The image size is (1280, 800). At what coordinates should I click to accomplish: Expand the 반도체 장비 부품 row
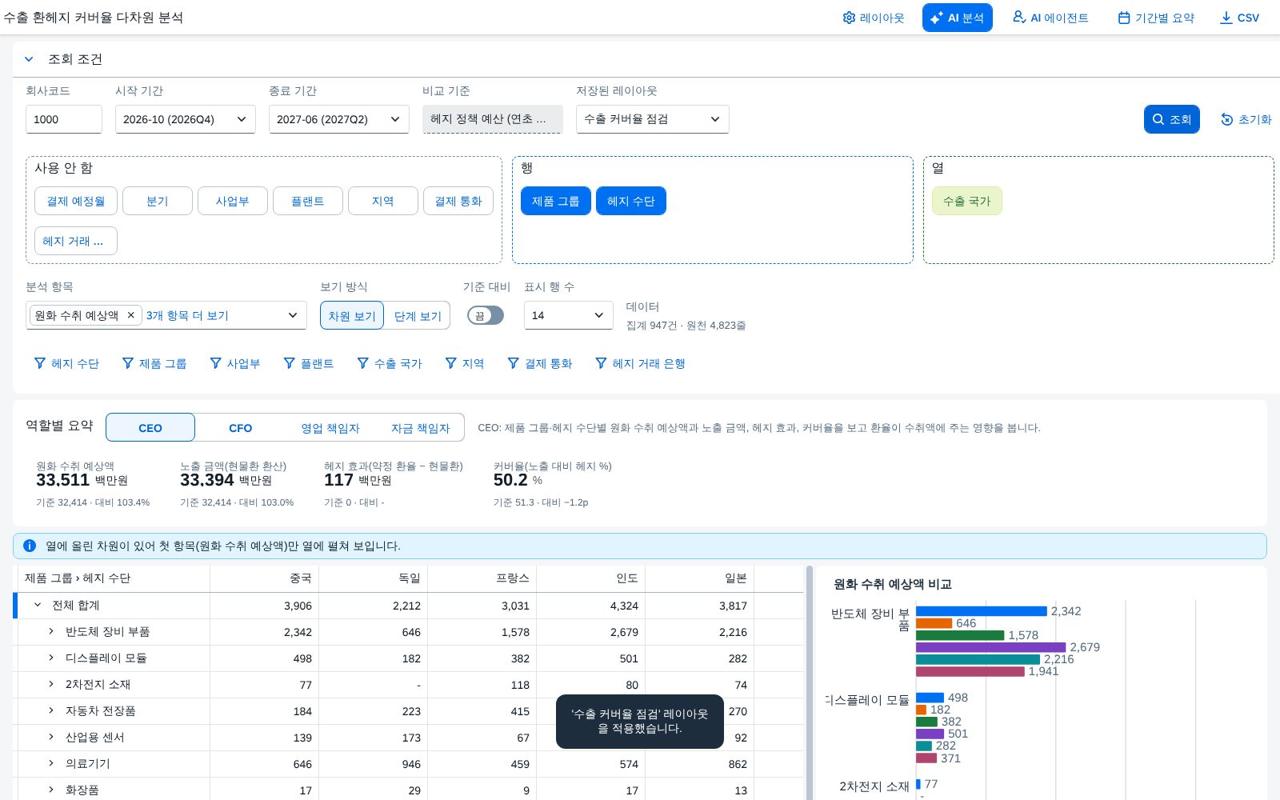(x=51, y=631)
